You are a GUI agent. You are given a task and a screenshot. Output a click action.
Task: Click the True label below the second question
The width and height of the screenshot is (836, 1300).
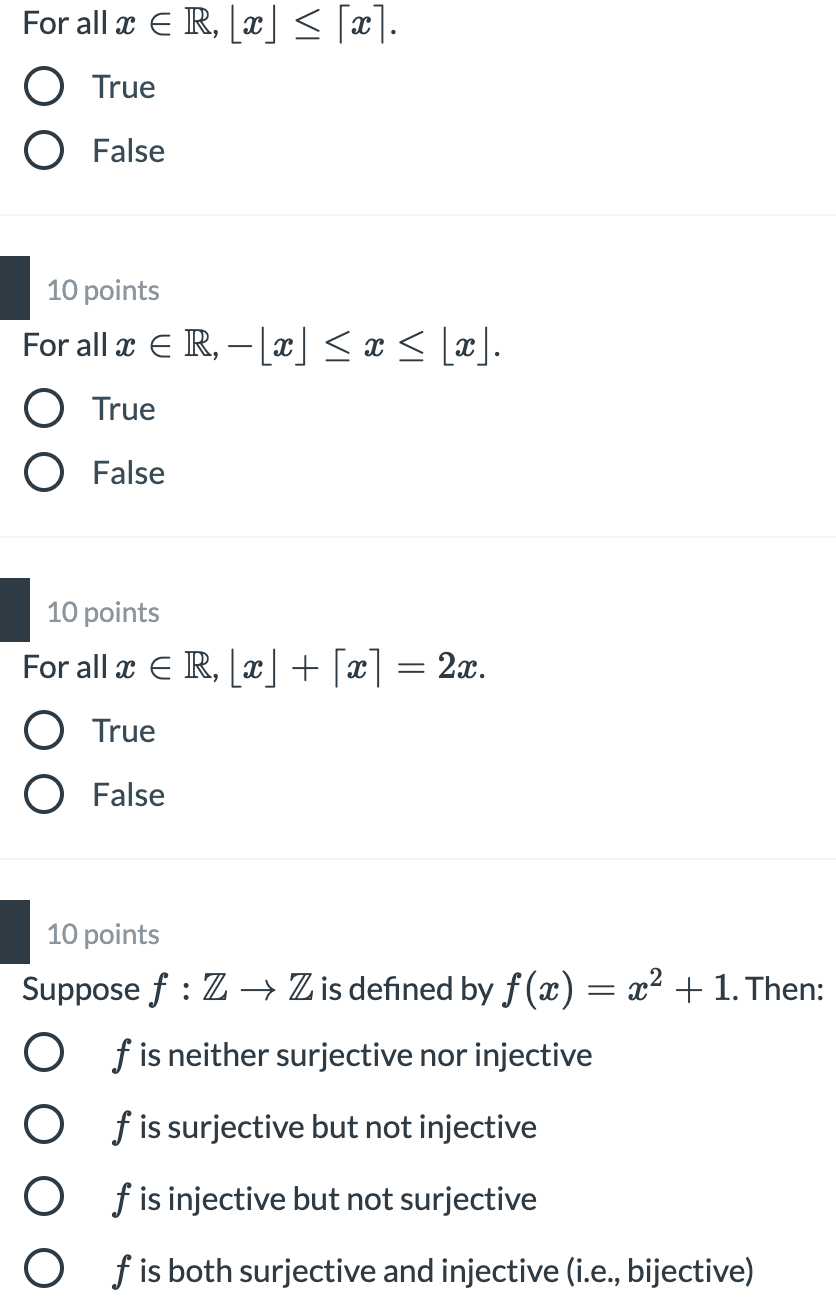122,408
